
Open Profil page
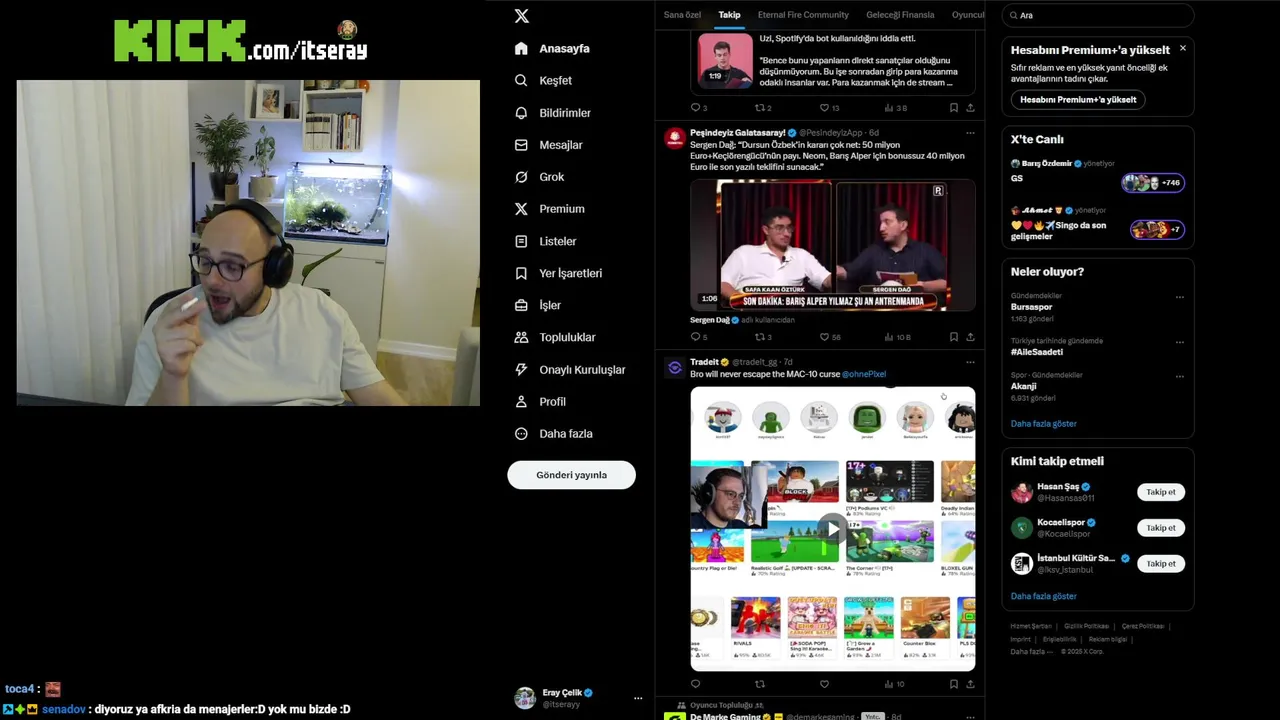[x=540, y=401]
